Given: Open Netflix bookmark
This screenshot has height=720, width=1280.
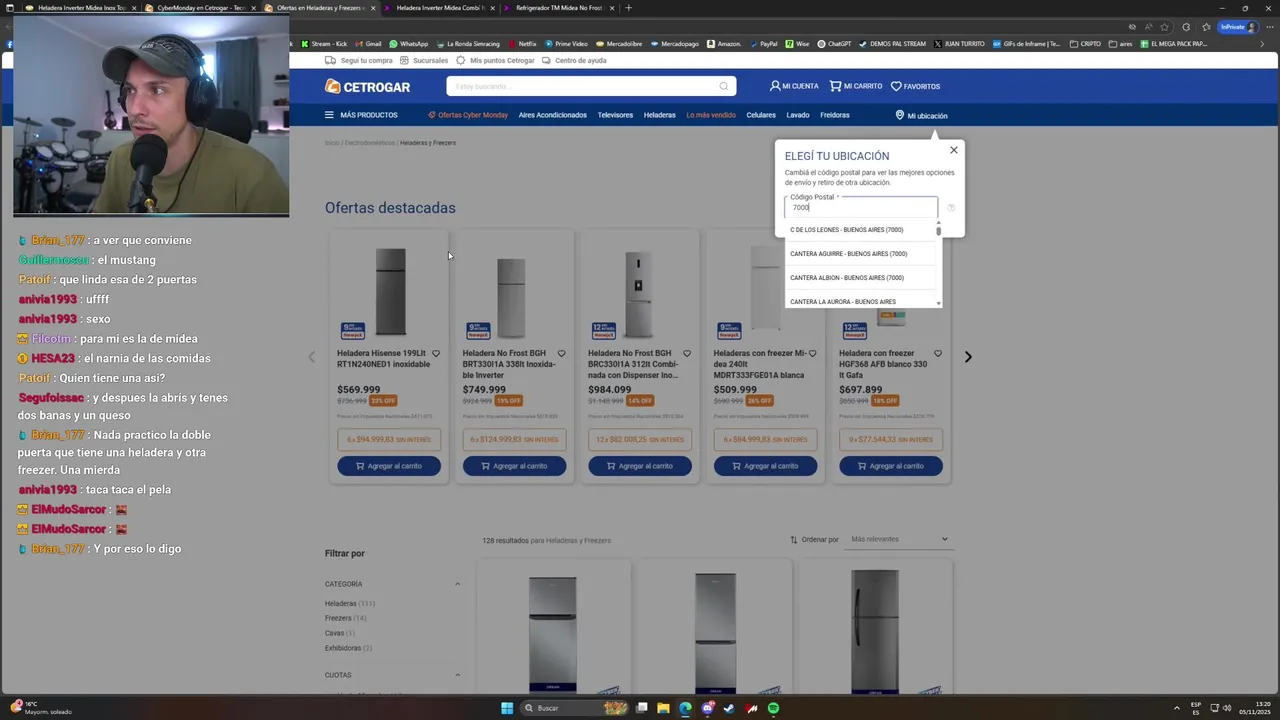Looking at the screenshot, I should tap(522, 44).
